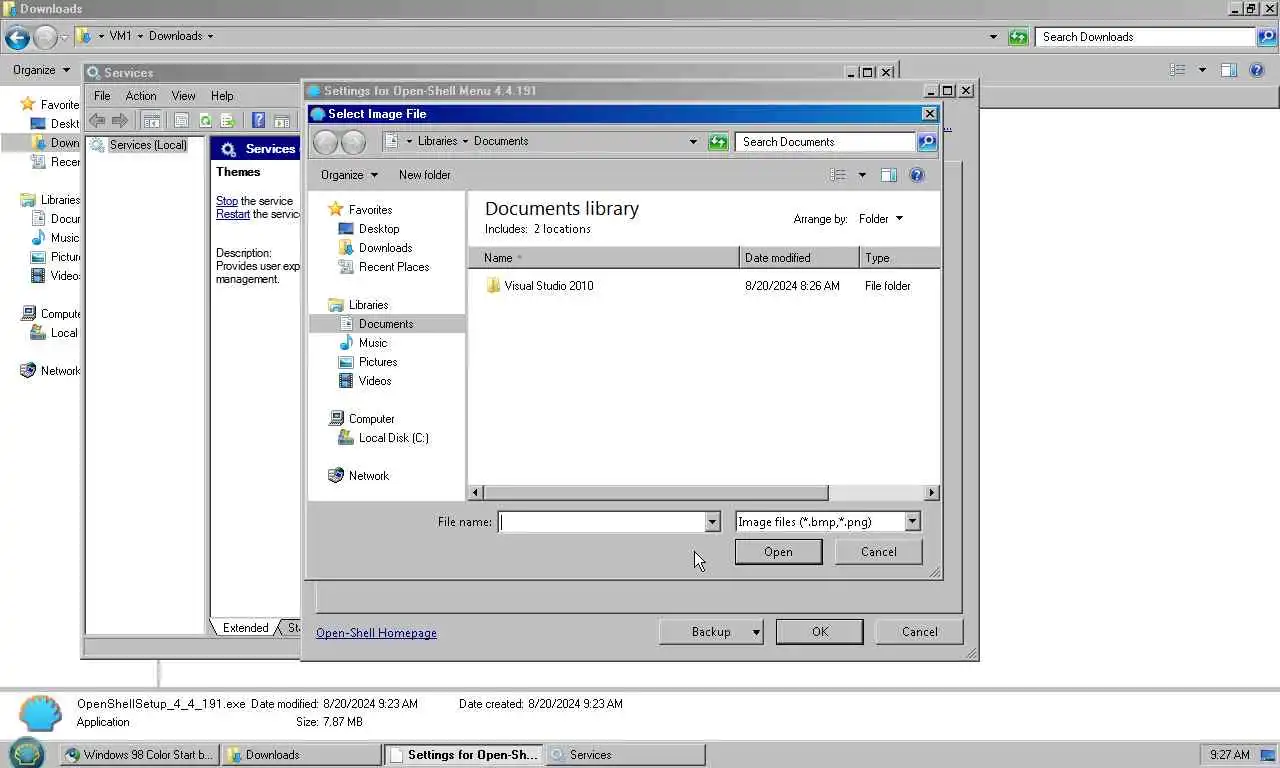
Task: Click the refresh icon beside dialog address bar
Action: click(718, 142)
